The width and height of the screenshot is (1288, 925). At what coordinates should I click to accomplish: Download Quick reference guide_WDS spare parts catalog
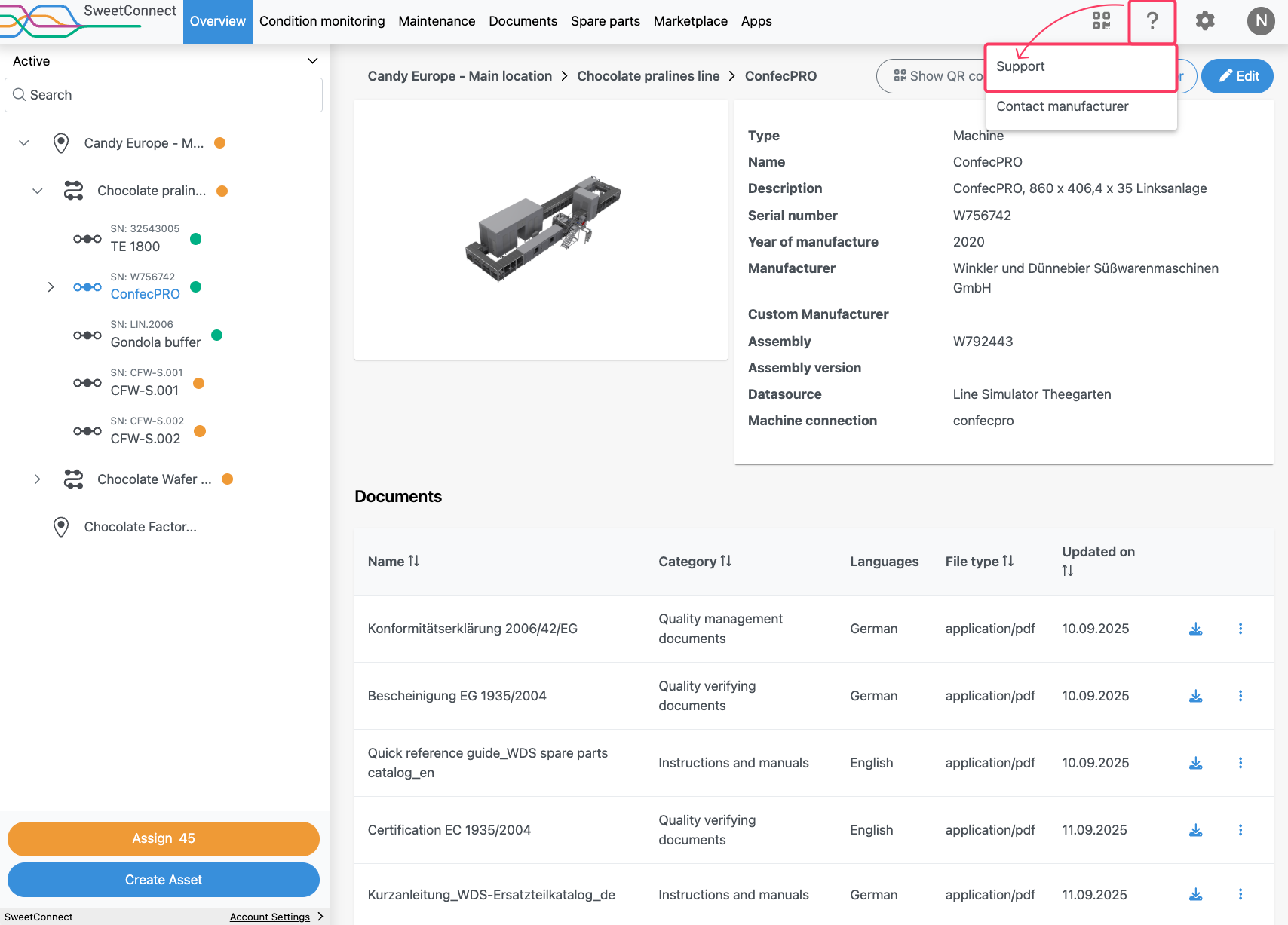[x=1196, y=763]
